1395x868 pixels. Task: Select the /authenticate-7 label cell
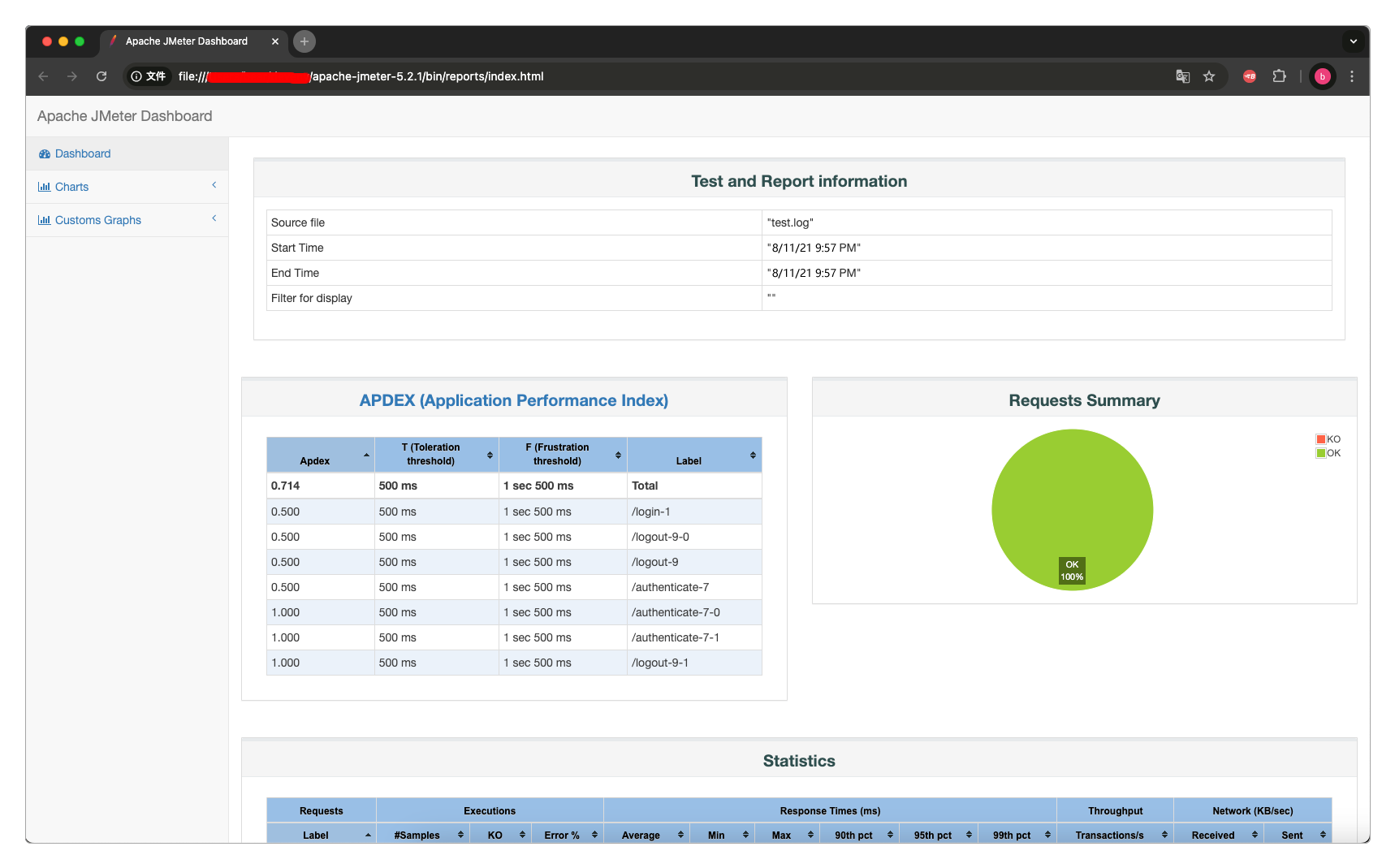pyautogui.click(x=694, y=587)
